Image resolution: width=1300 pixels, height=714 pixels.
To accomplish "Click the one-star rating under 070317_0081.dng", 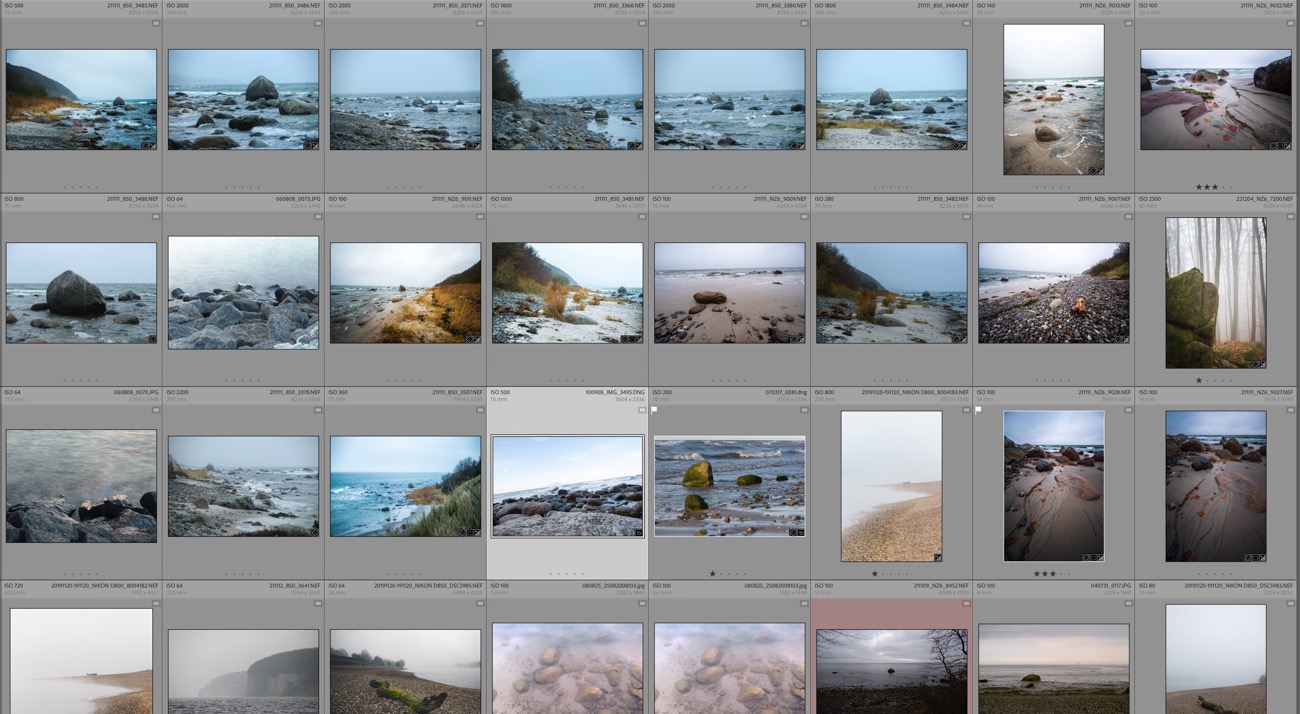I will pyautogui.click(x=712, y=574).
